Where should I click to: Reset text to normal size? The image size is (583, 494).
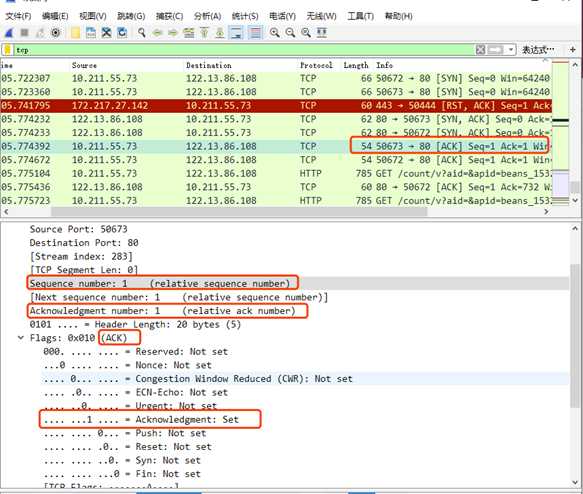coord(306,33)
